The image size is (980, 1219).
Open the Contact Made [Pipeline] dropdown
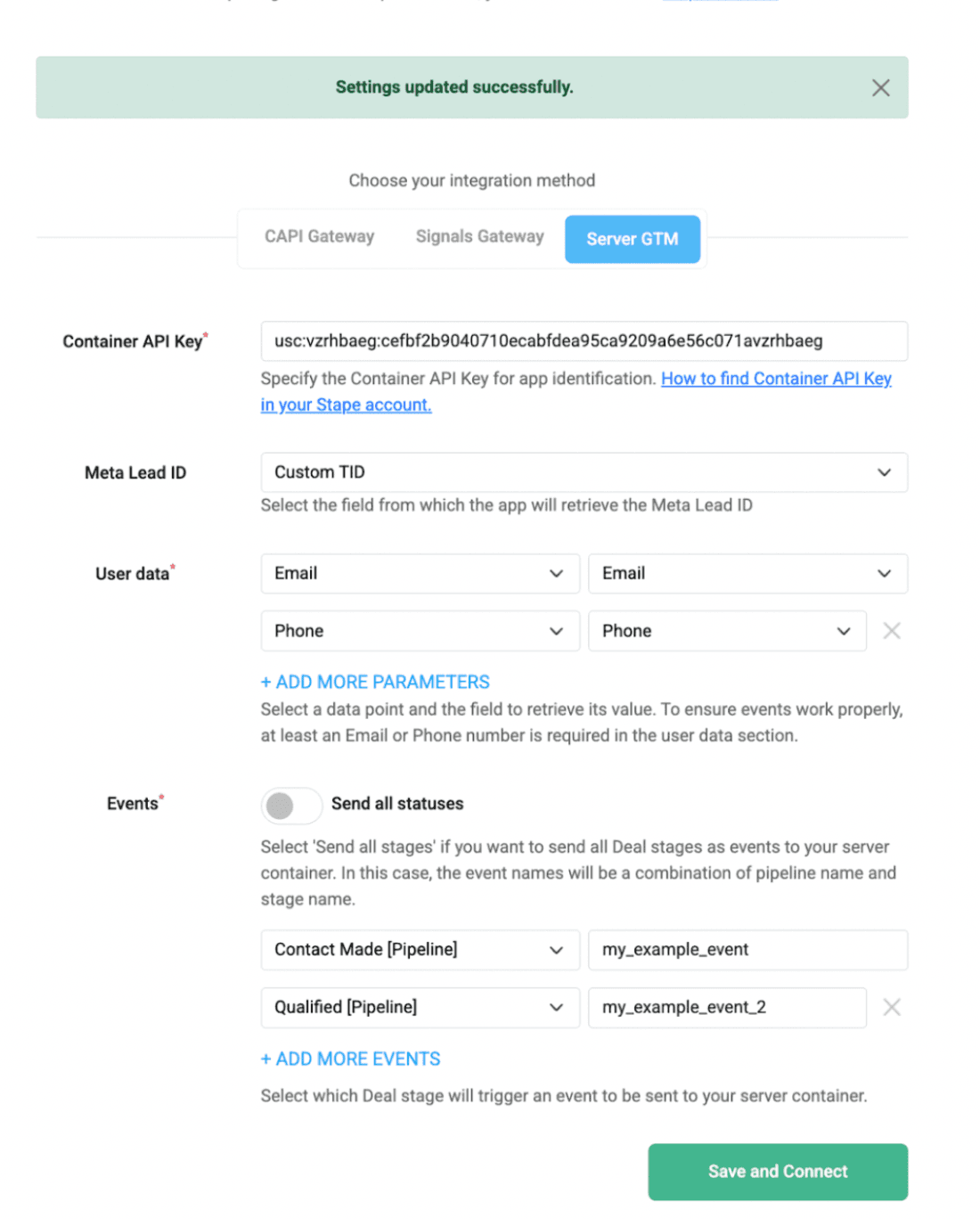[420, 950]
